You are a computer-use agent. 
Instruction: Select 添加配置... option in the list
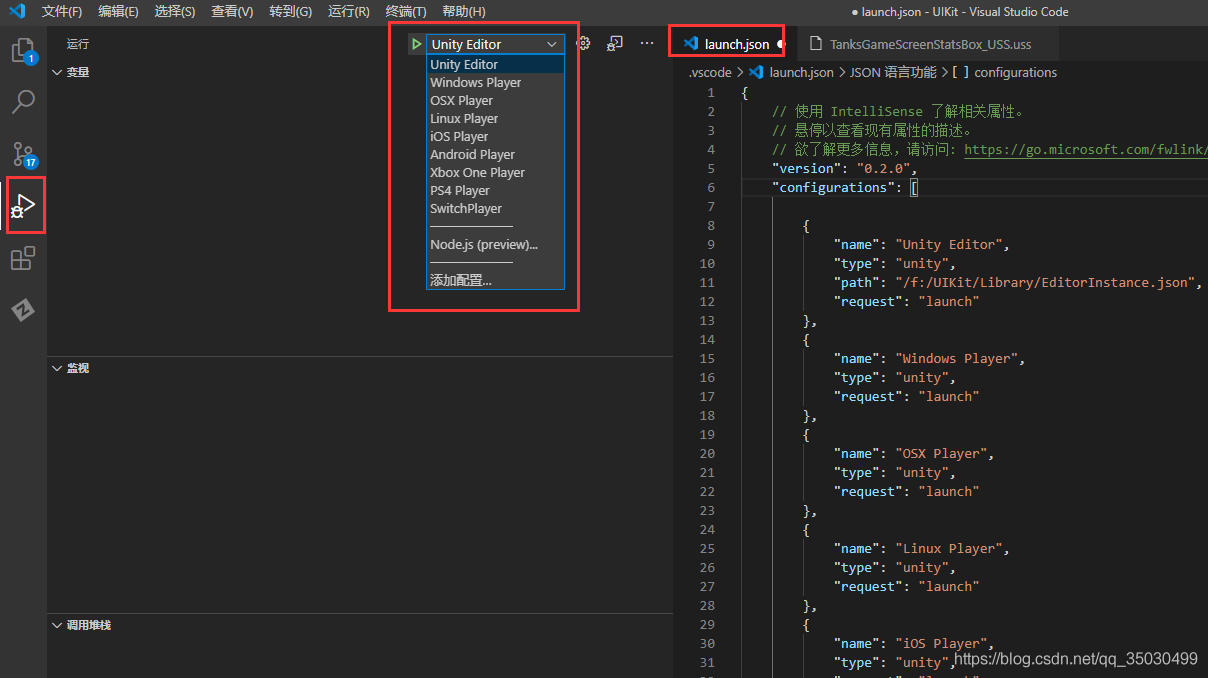[461, 280]
